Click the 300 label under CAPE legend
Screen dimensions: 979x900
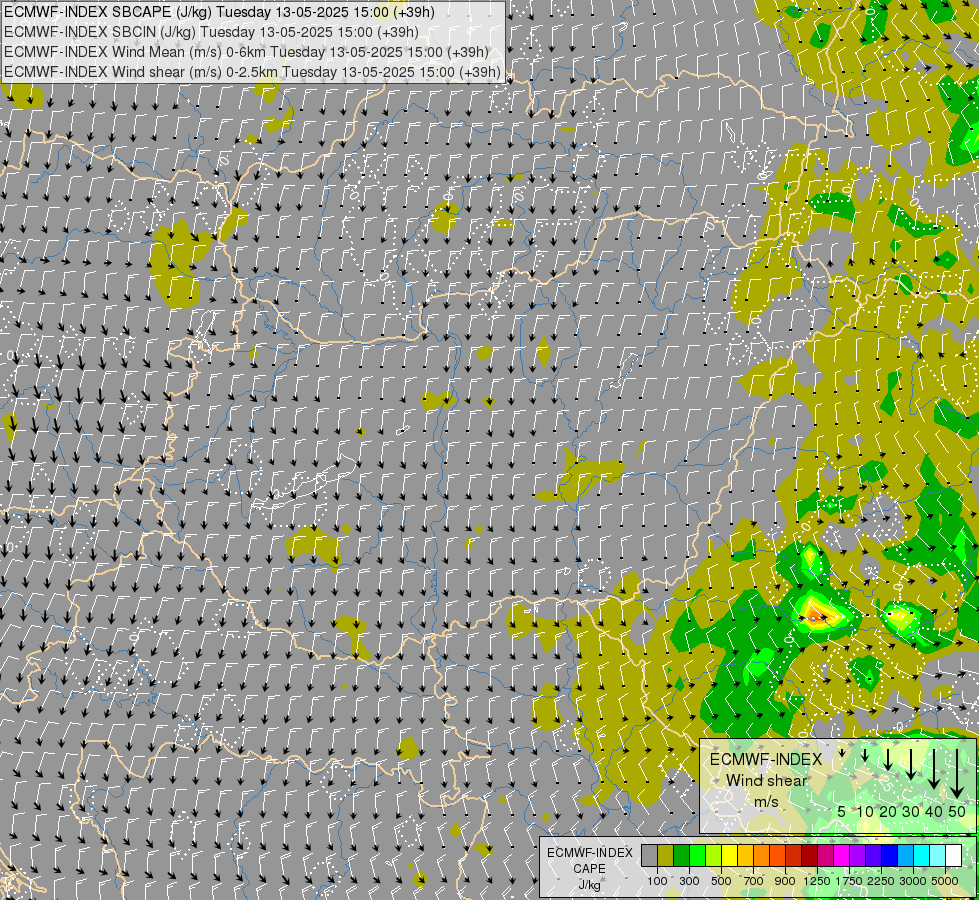coord(689,881)
